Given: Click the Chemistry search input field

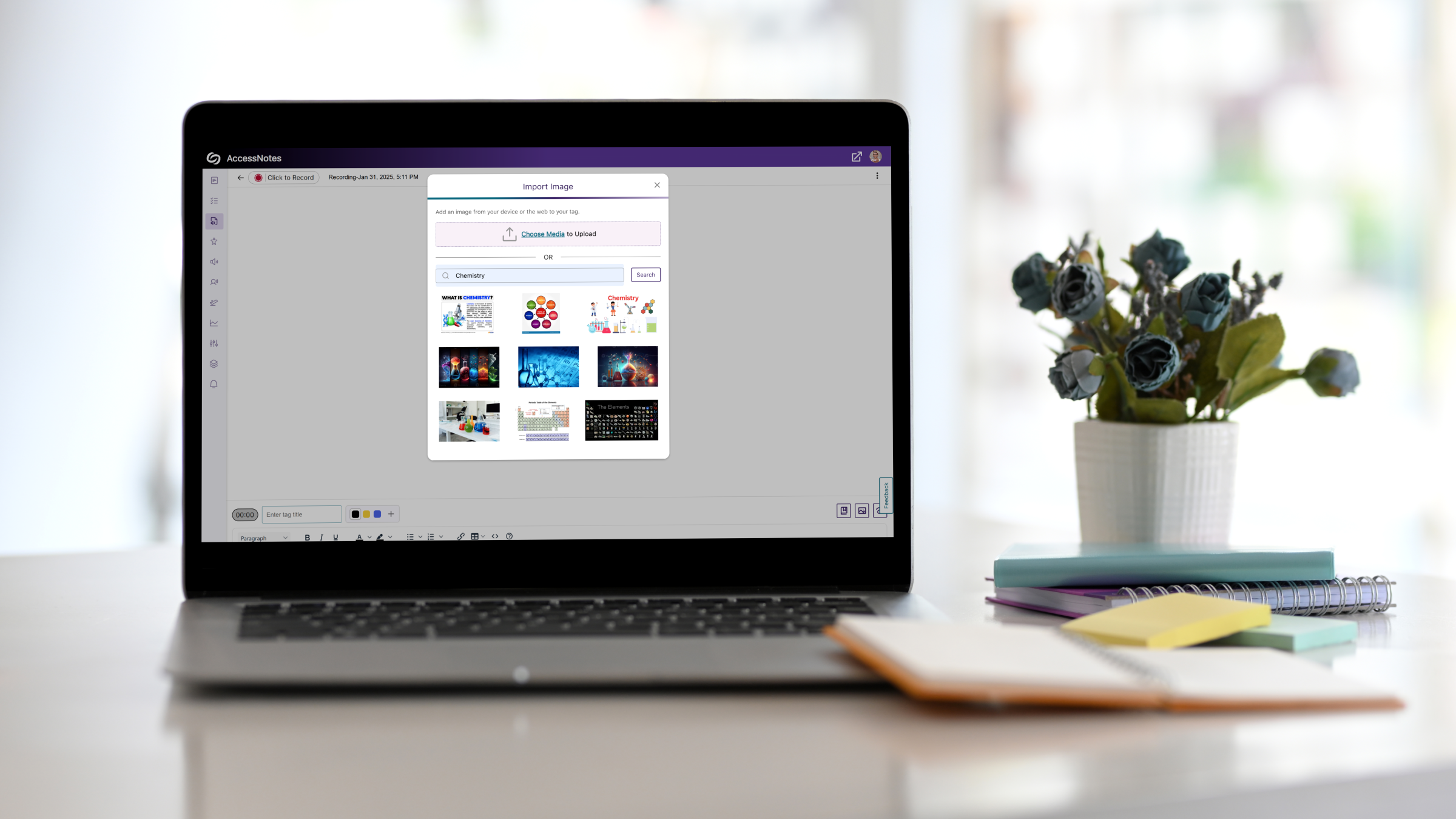Looking at the screenshot, I should (x=530, y=275).
